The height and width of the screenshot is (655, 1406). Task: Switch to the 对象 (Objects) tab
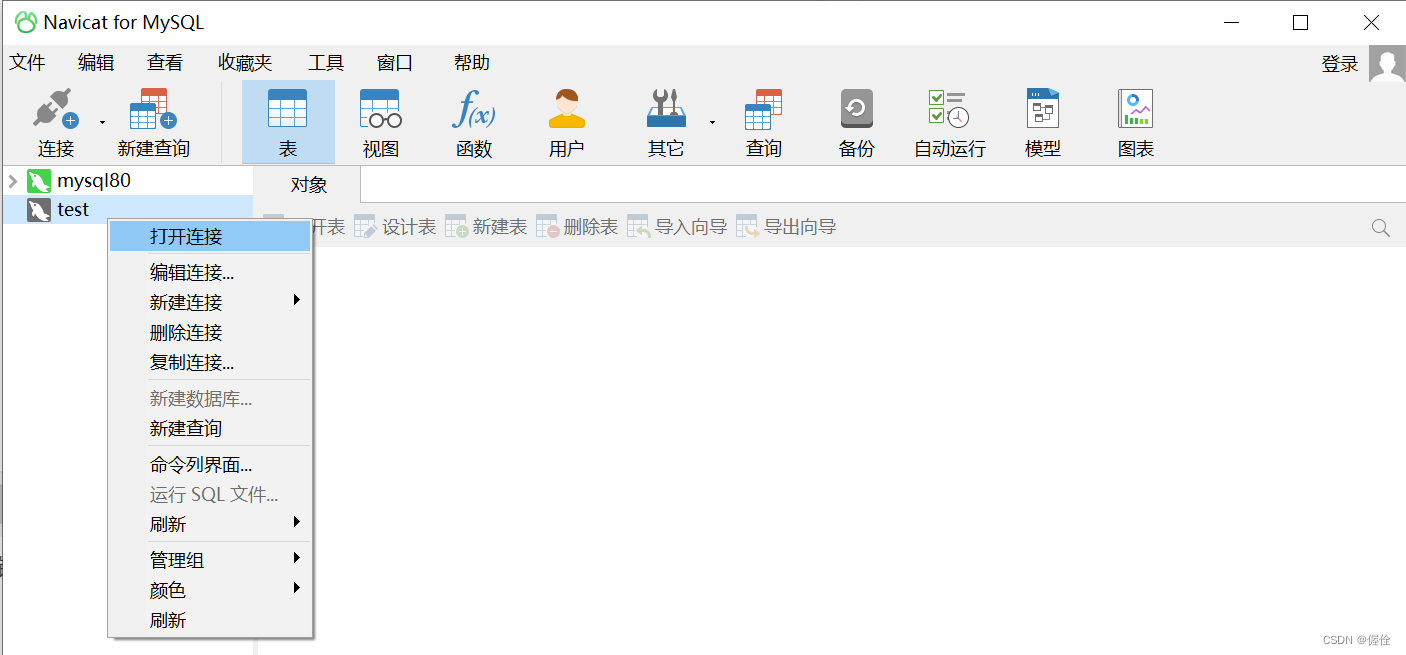point(309,185)
